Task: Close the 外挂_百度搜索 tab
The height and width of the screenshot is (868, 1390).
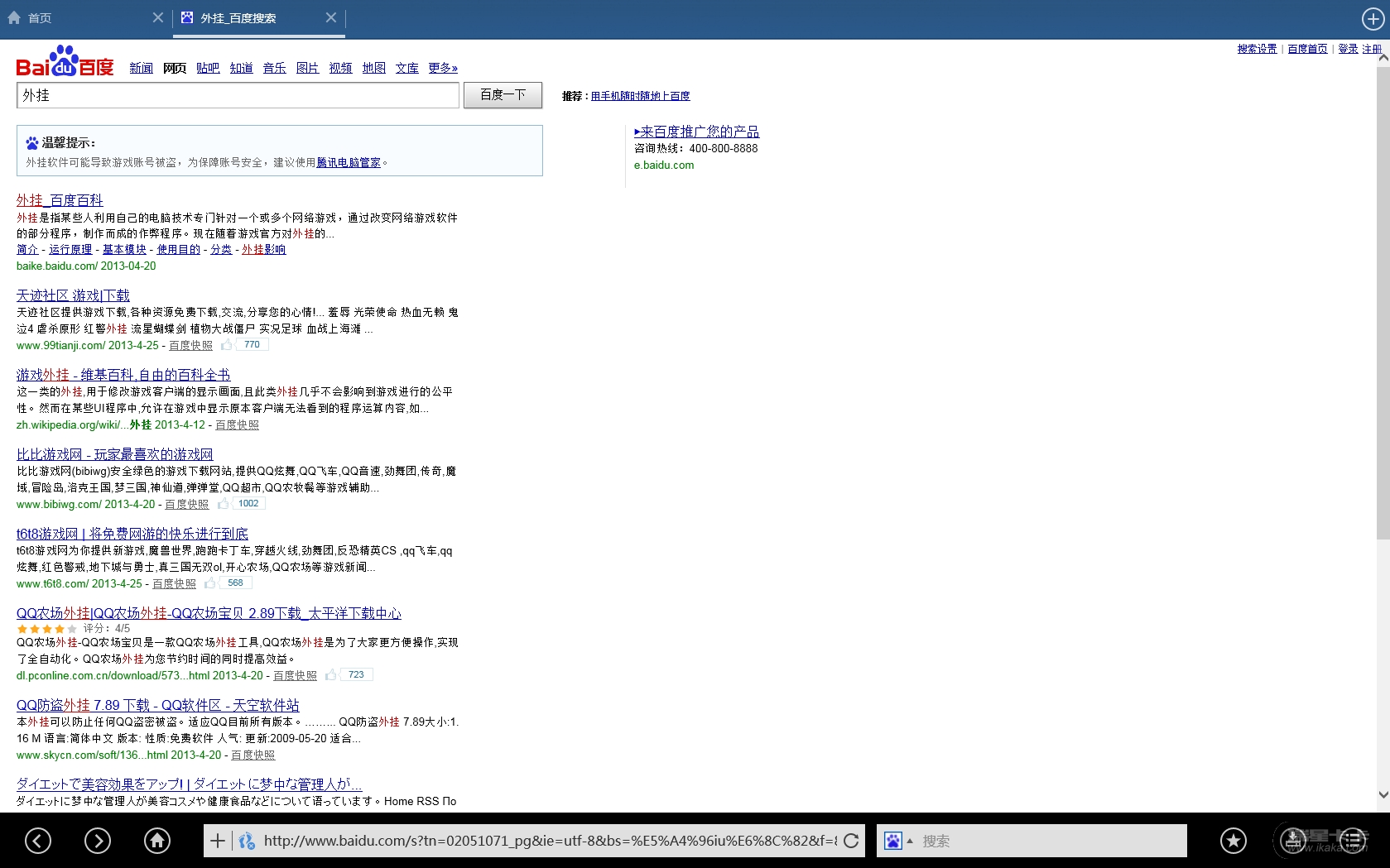Action: pyautogui.click(x=331, y=17)
